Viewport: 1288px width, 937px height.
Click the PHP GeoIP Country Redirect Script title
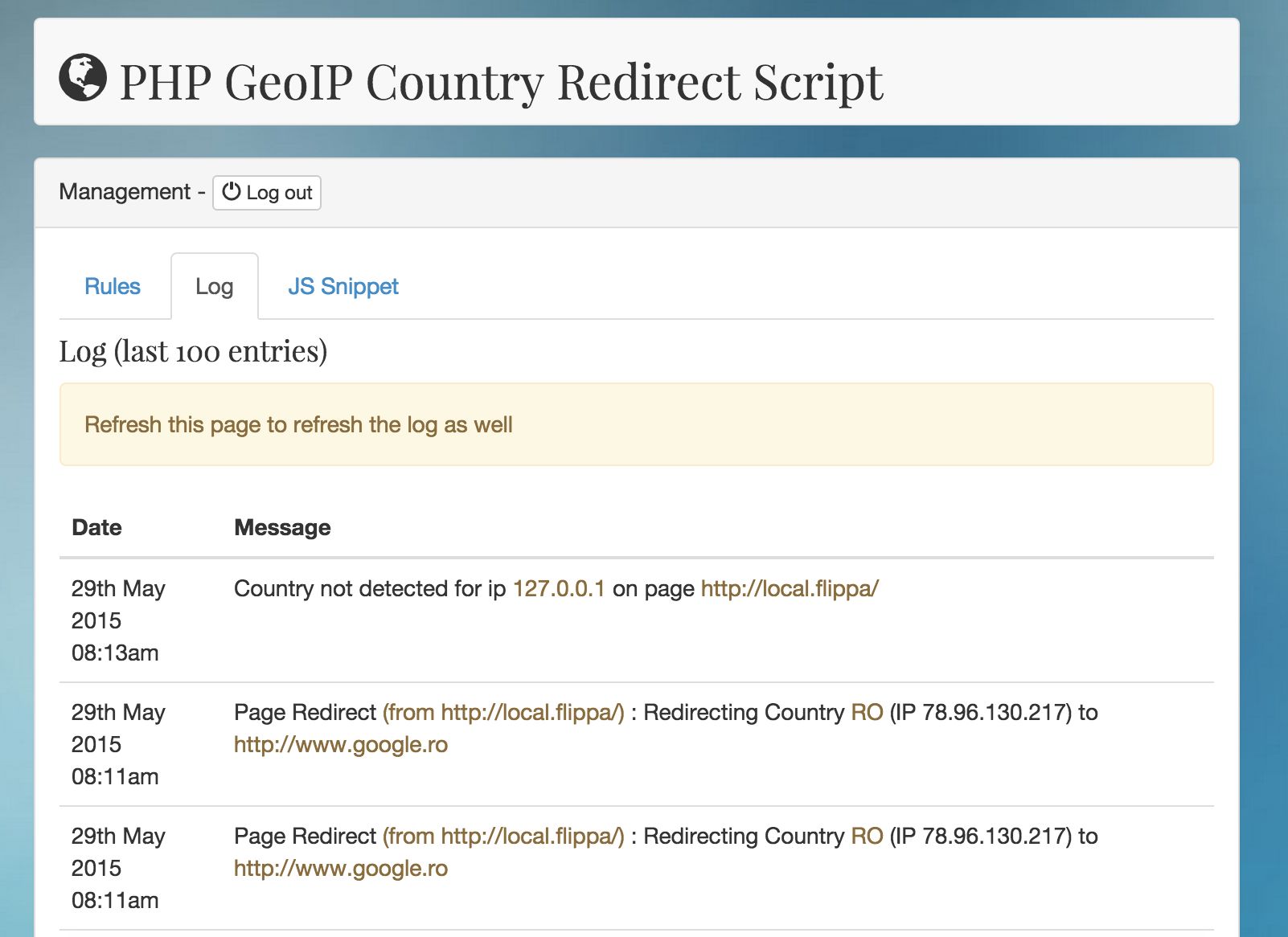(x=501, y=81)
